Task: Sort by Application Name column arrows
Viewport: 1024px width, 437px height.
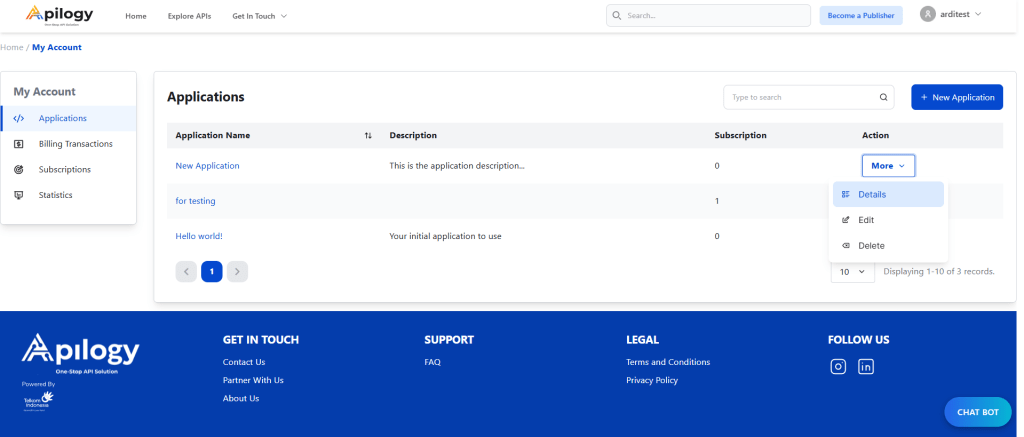Action: pyautogui.click(x=368, y=136)
